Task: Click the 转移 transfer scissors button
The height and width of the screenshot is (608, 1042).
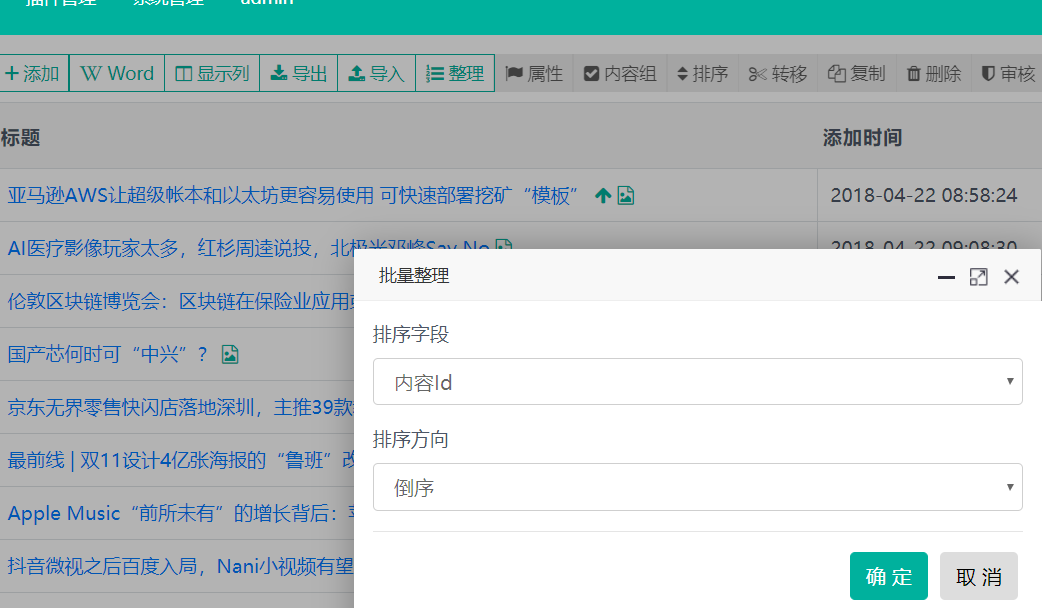Action: (778, 73)
